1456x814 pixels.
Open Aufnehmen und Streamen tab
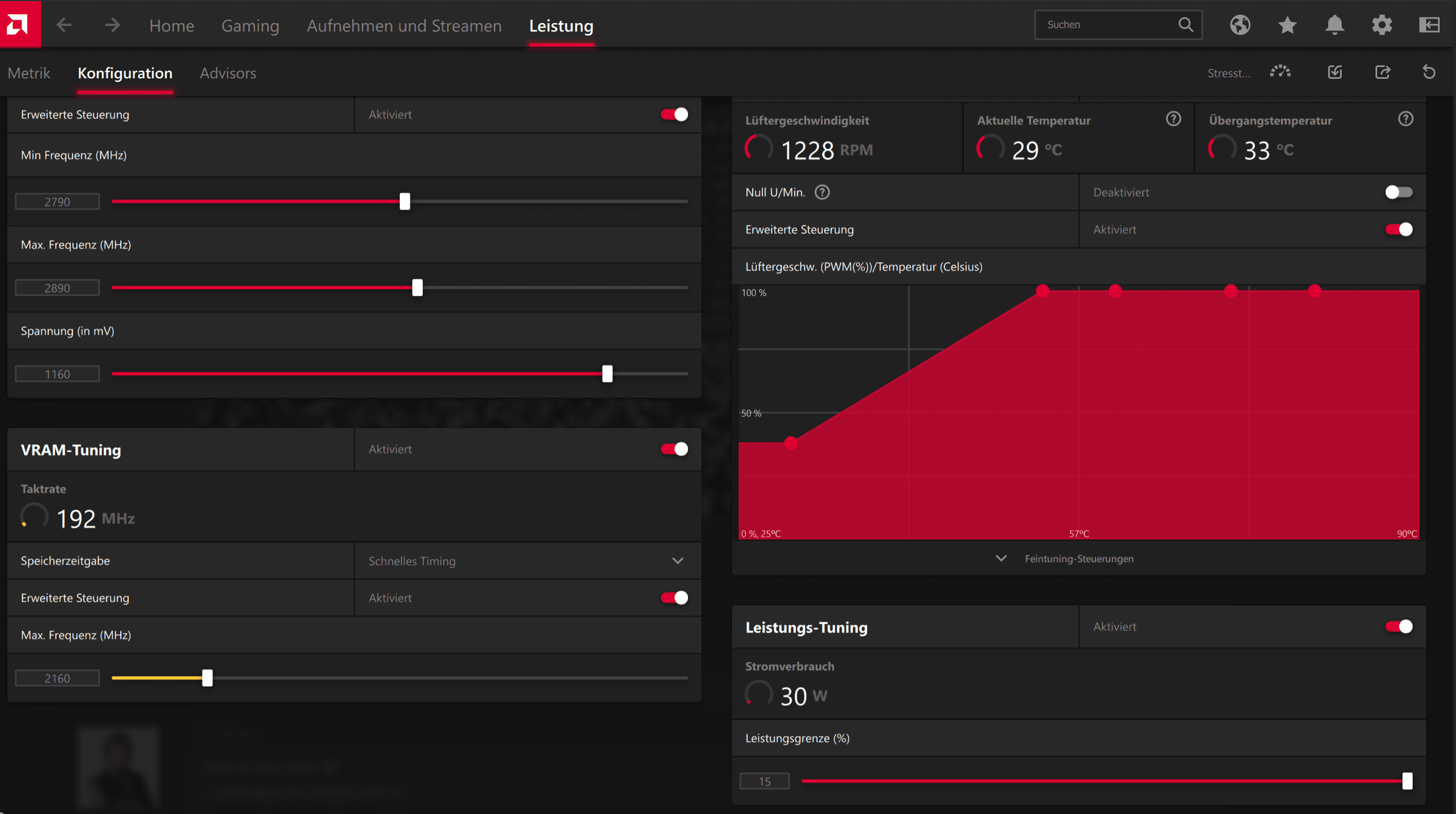coord(404,25)
